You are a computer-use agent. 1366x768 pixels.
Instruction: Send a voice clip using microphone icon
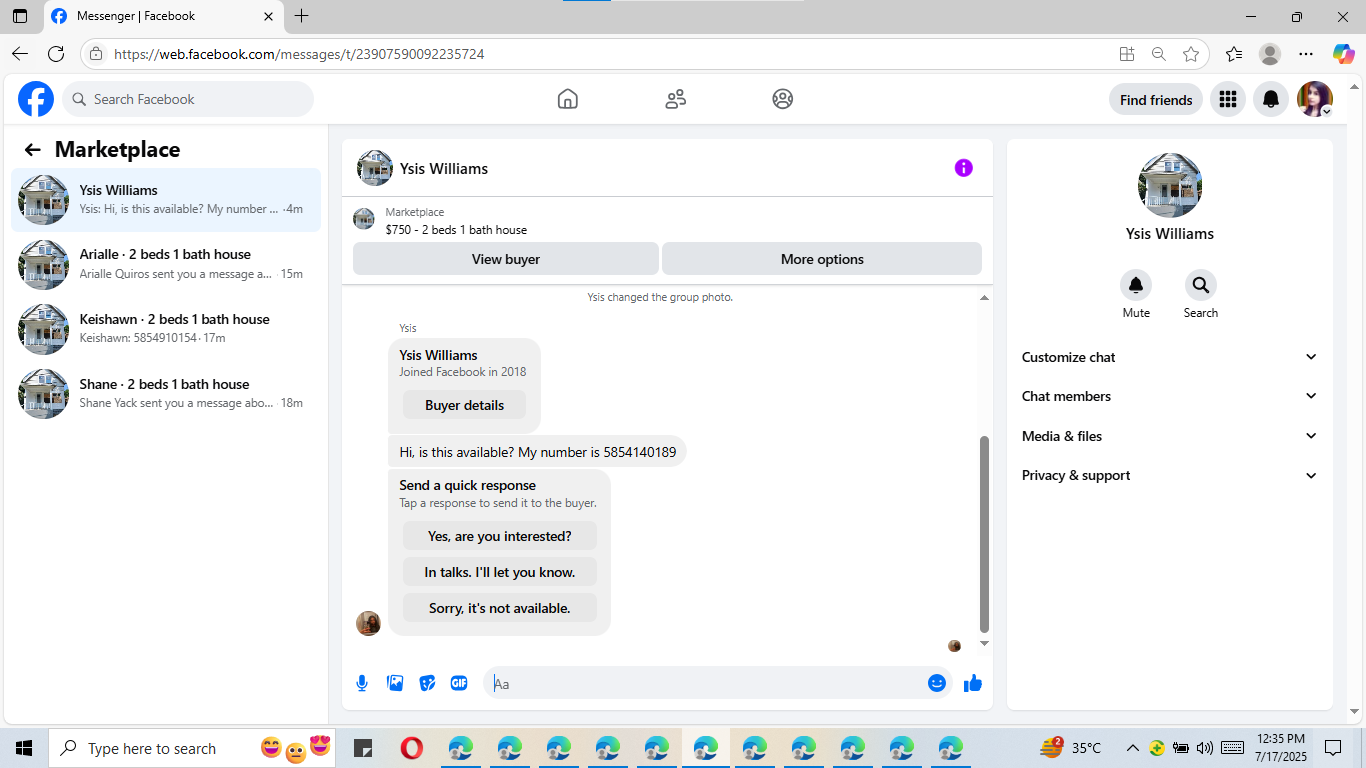click(362, 683)
